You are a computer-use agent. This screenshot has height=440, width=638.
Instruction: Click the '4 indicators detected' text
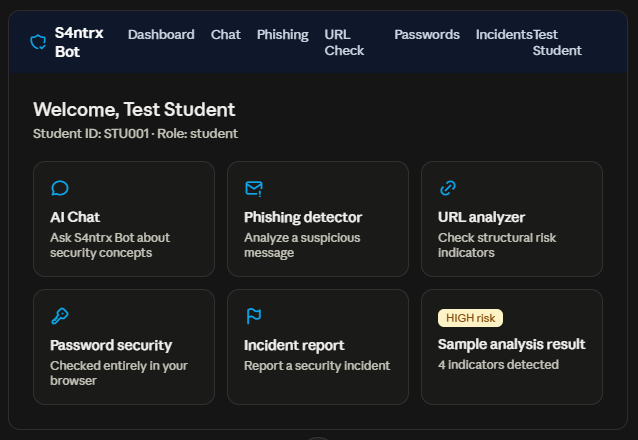(498, 365)
